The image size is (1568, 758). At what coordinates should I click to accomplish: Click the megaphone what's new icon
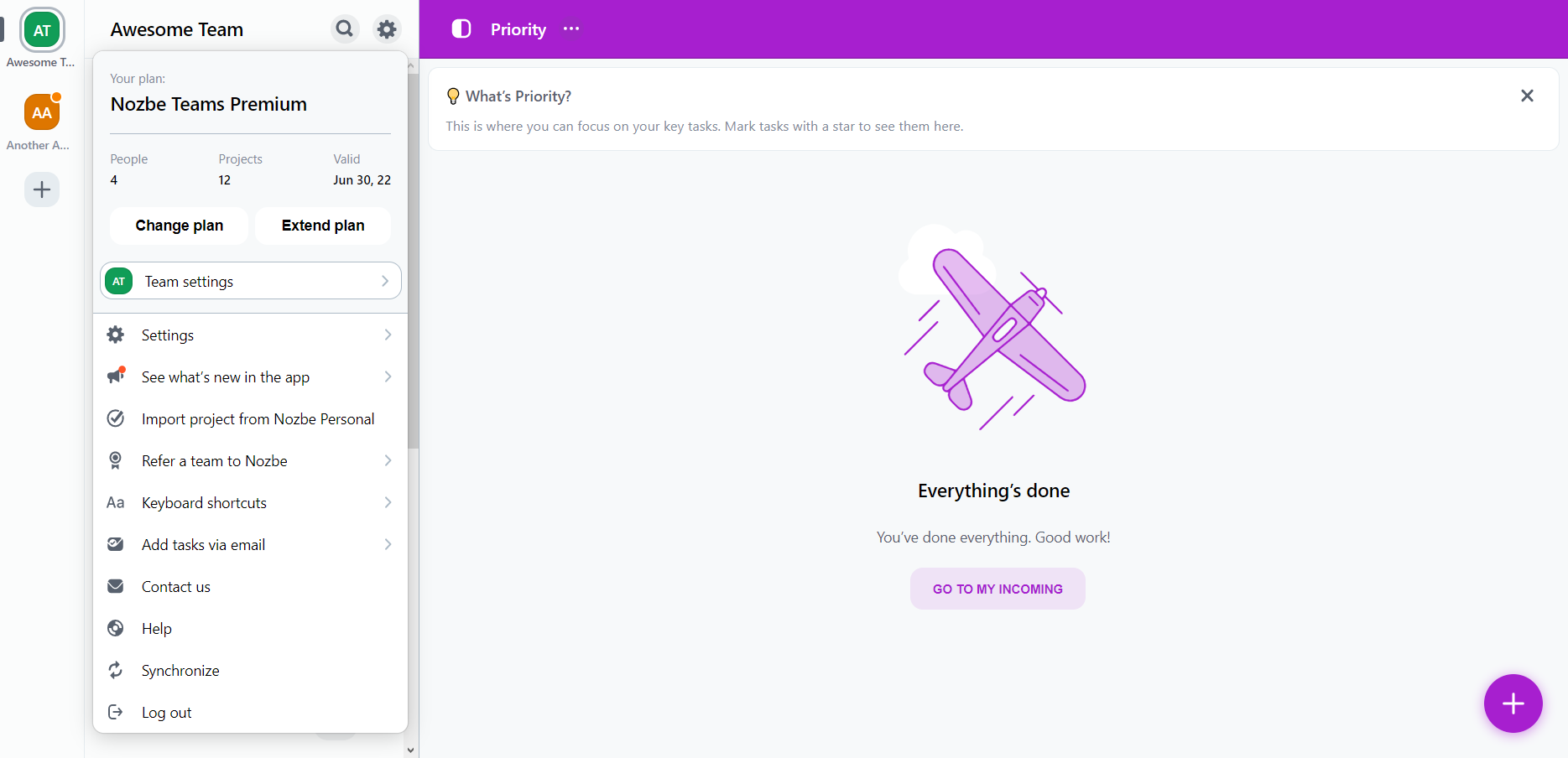point(116,376)
